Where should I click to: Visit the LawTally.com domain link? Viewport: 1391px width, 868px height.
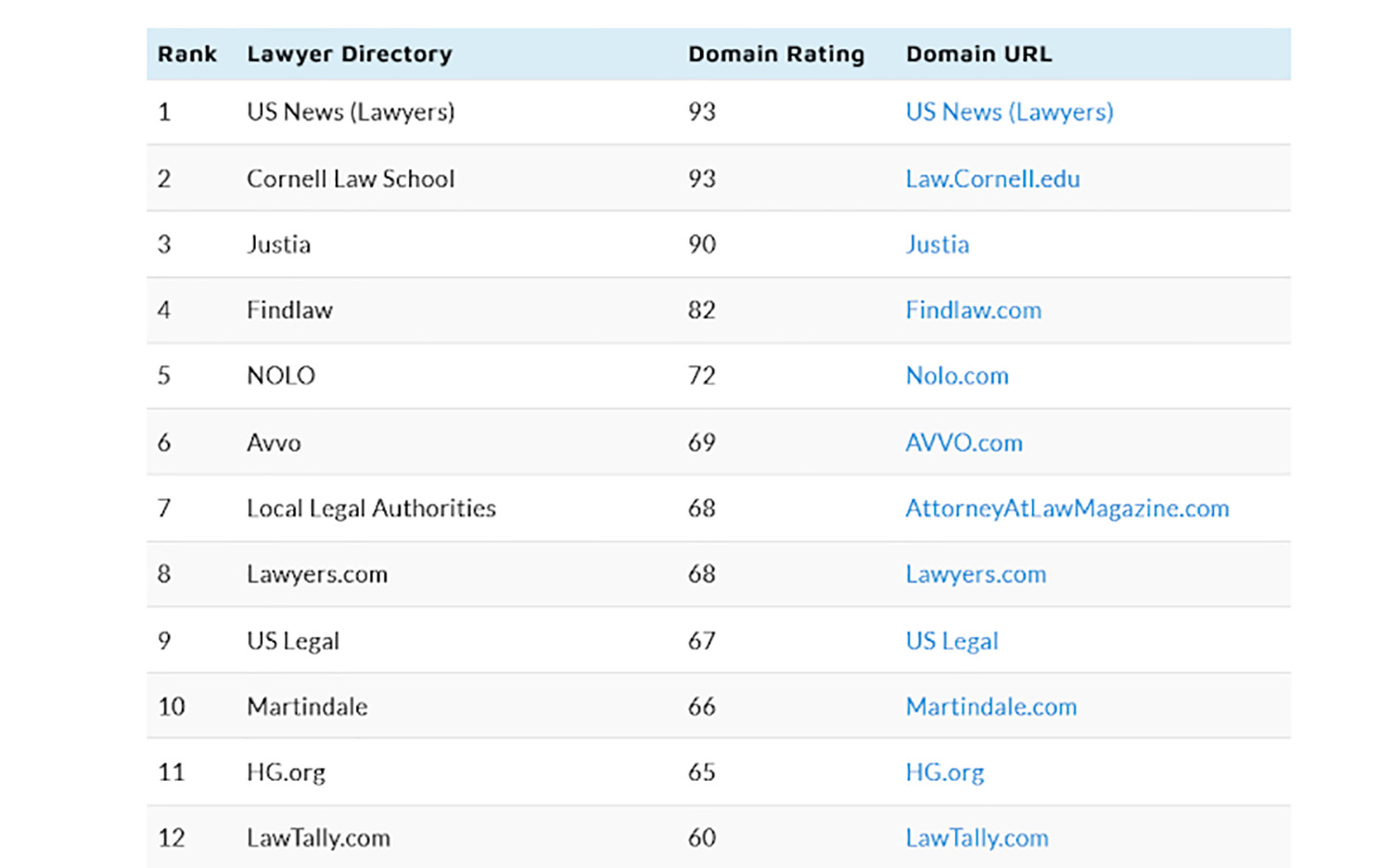pos(976,838)
